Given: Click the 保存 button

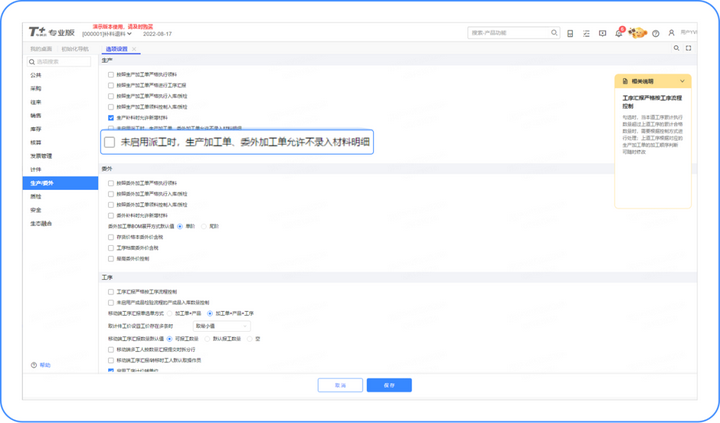Looking at the screenshot, I should pyautogui.click(x=389, y=385).
